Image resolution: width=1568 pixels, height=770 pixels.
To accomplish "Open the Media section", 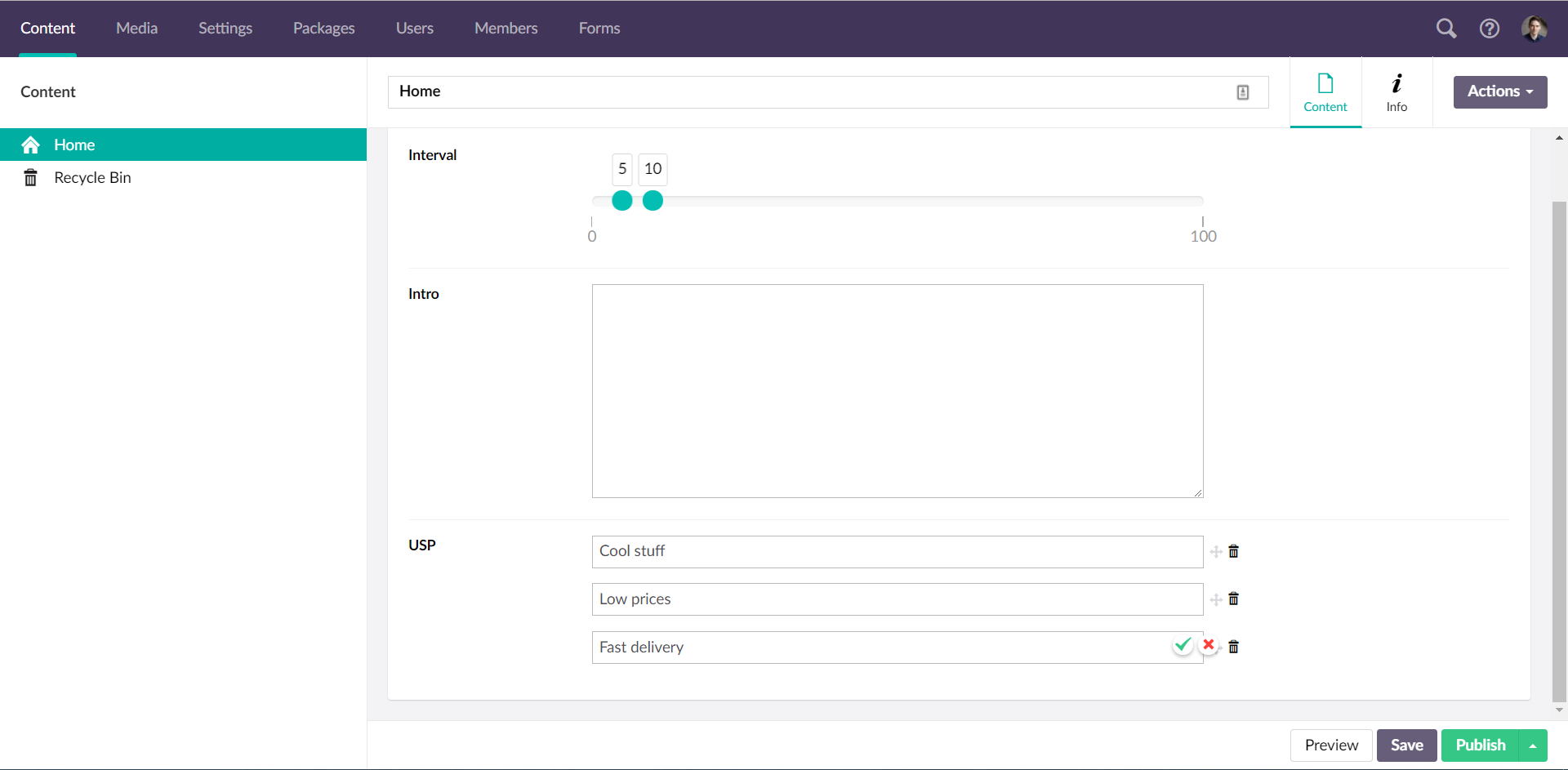I will [136, 28].
